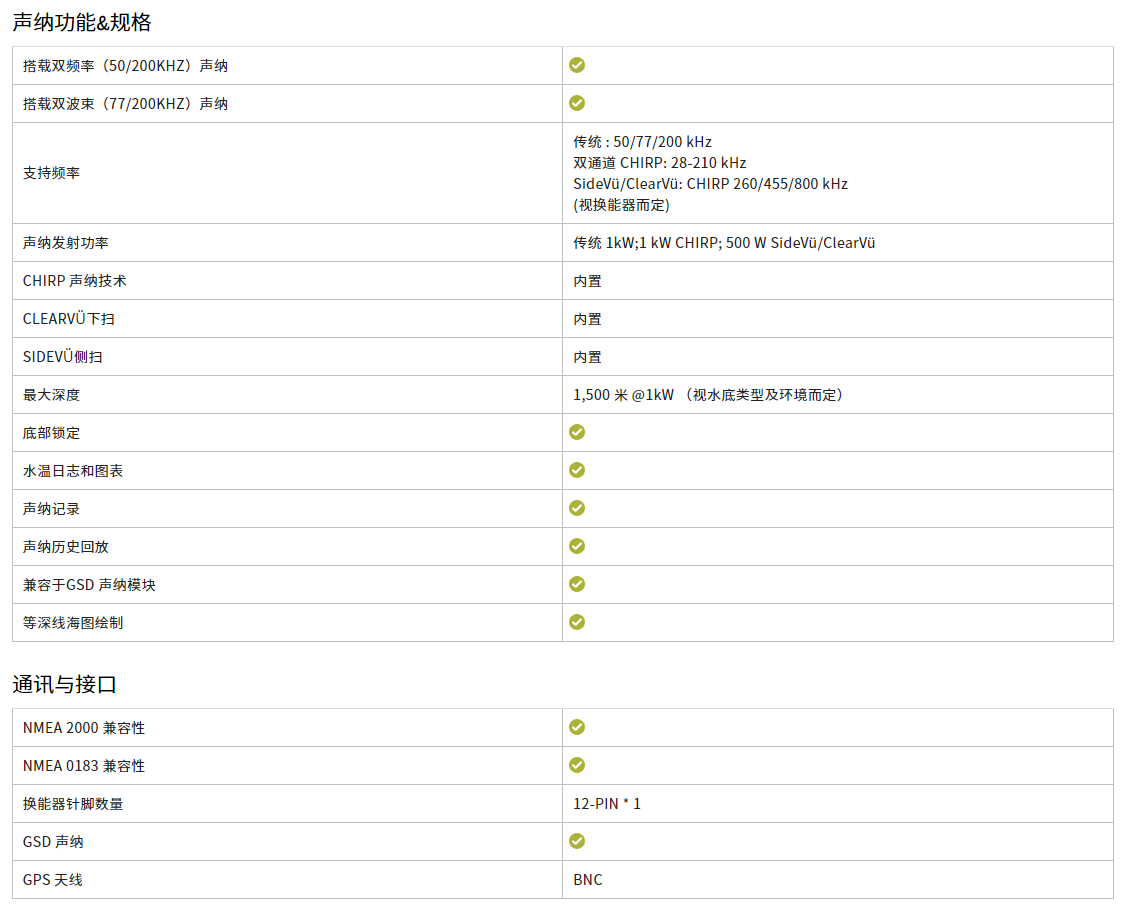This screenshot has width=1141, height=916.
Task: Click checkmark icon for 搭载双频率 (50/200KHZ) 声纳
Action: click(x=577, y=65)
